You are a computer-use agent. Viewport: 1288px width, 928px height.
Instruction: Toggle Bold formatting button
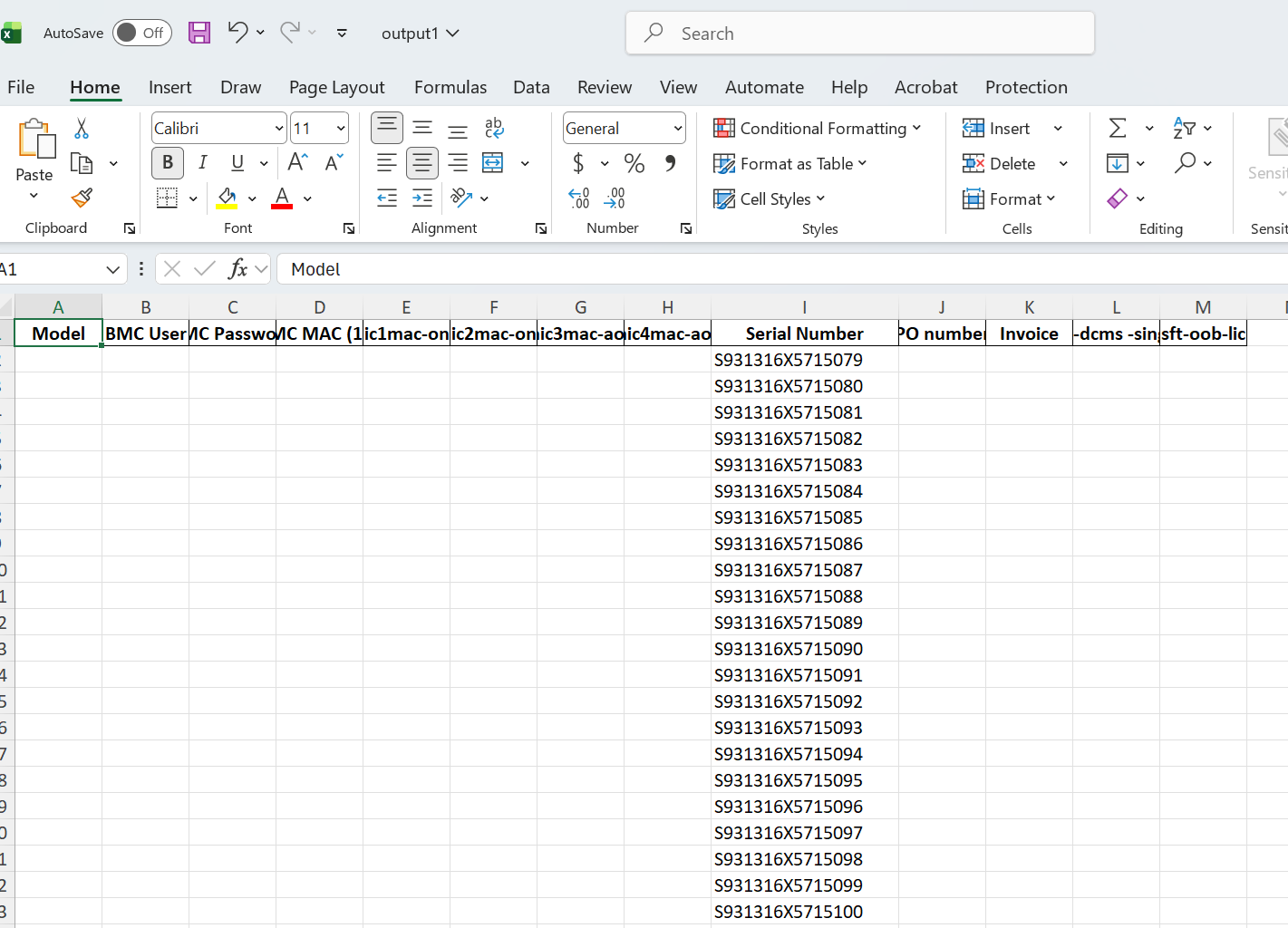pos(168,163)
